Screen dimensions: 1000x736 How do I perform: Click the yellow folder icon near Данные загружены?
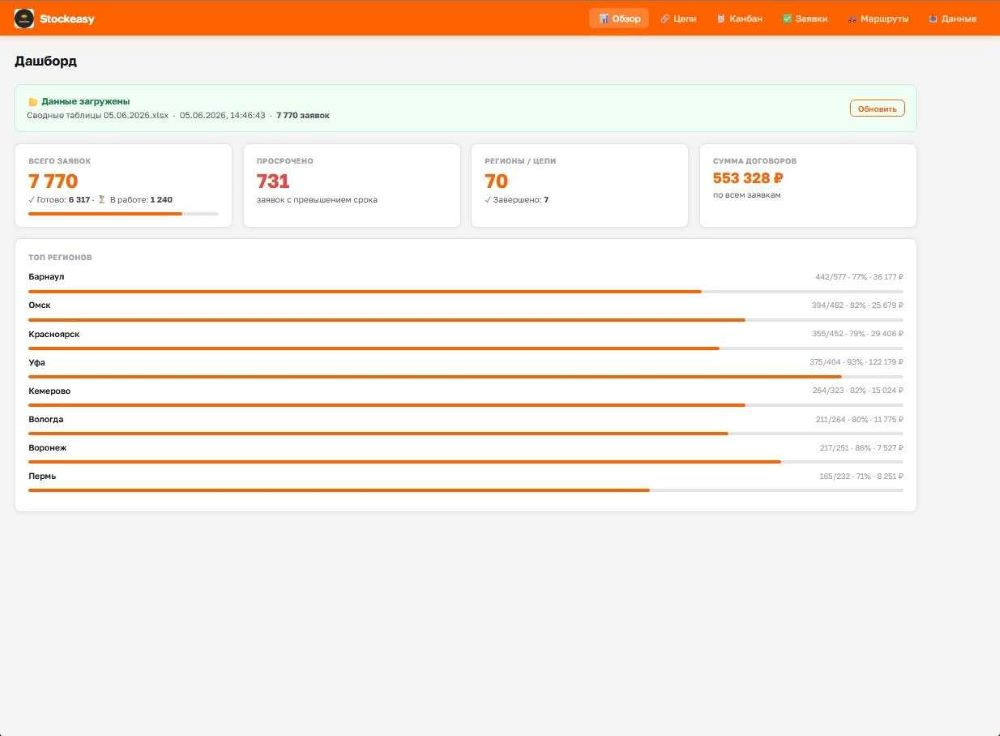tap(33, 101)
